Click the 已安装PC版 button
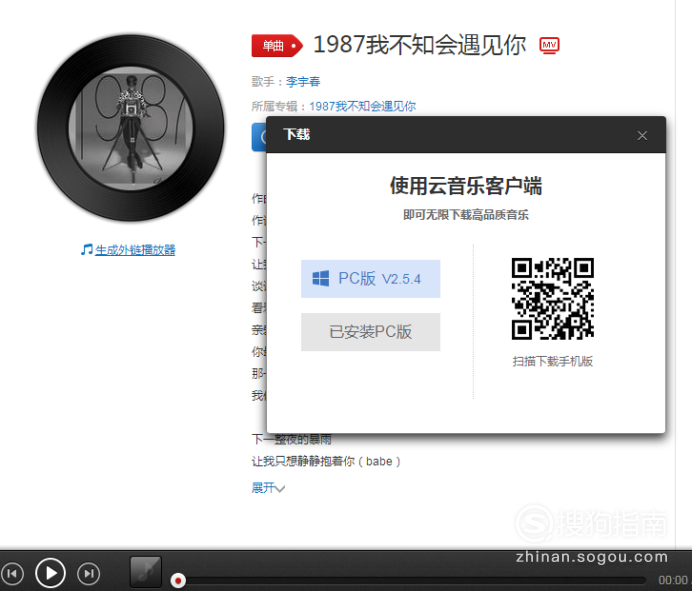The height and width of the screenshot is (591, 692). click(x=370, y=332)
